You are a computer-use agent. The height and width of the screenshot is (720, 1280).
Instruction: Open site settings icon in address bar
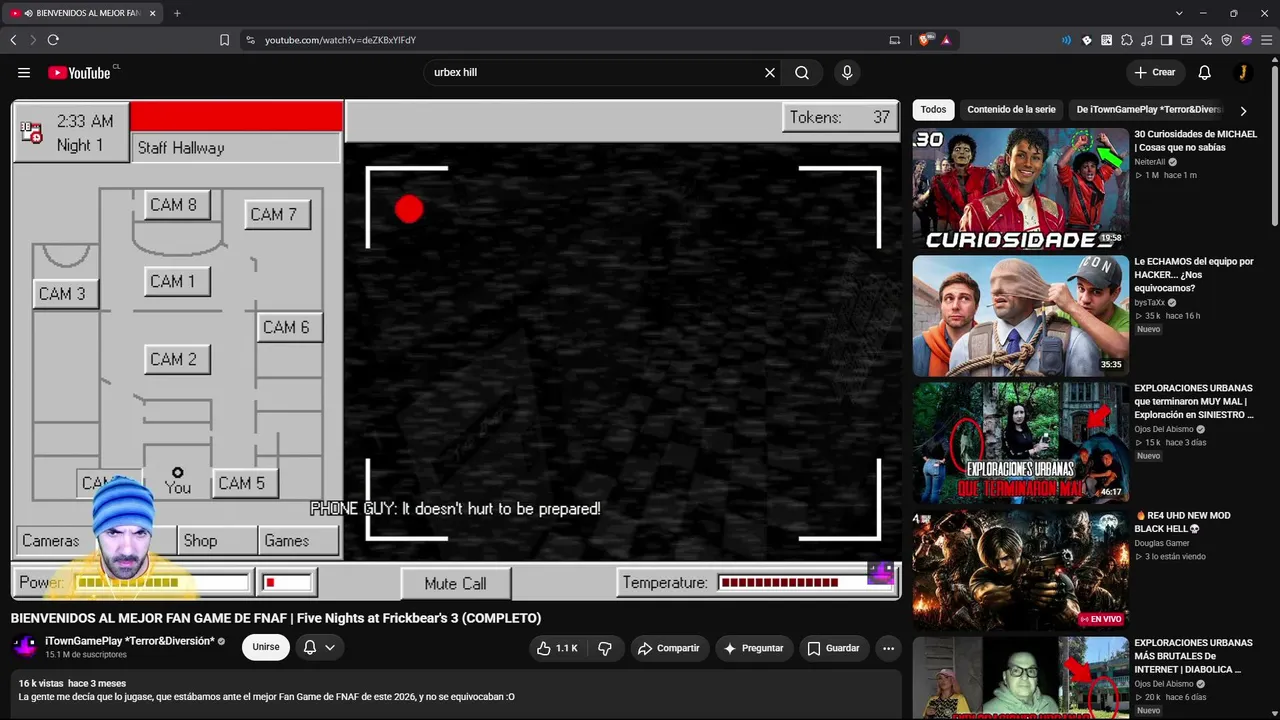(250, 40)
